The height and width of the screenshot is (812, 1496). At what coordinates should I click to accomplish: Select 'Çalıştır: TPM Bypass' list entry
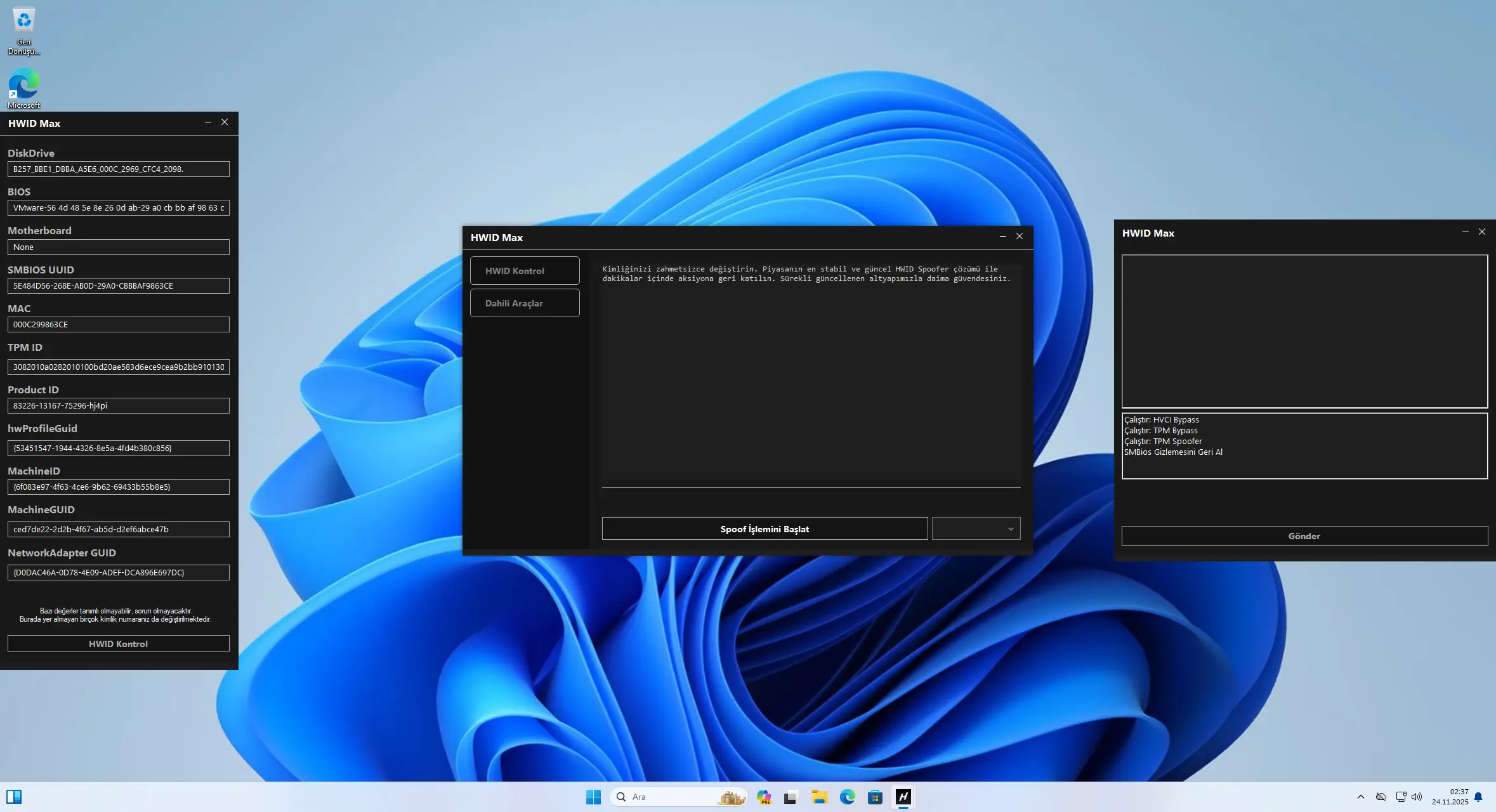[1161, 431]
